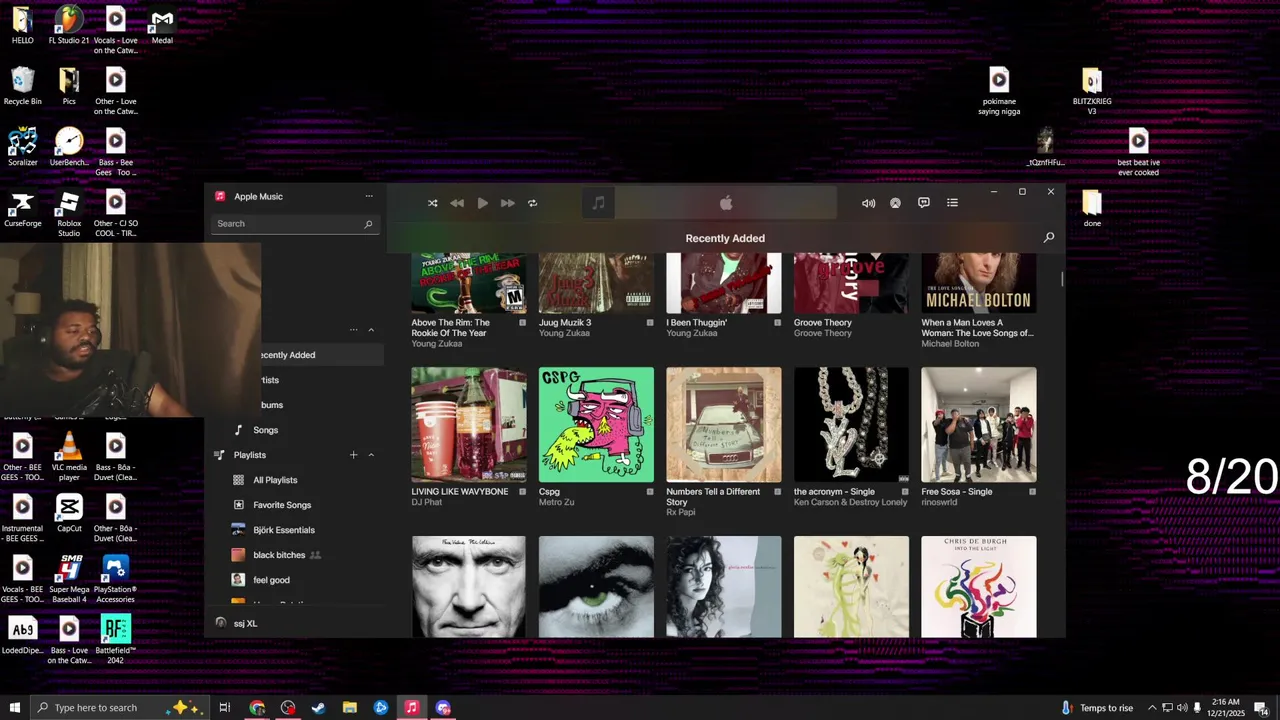Collapse the Playlists section chevron
This screenshot has height=720, width=1280.
pos(371,455)
